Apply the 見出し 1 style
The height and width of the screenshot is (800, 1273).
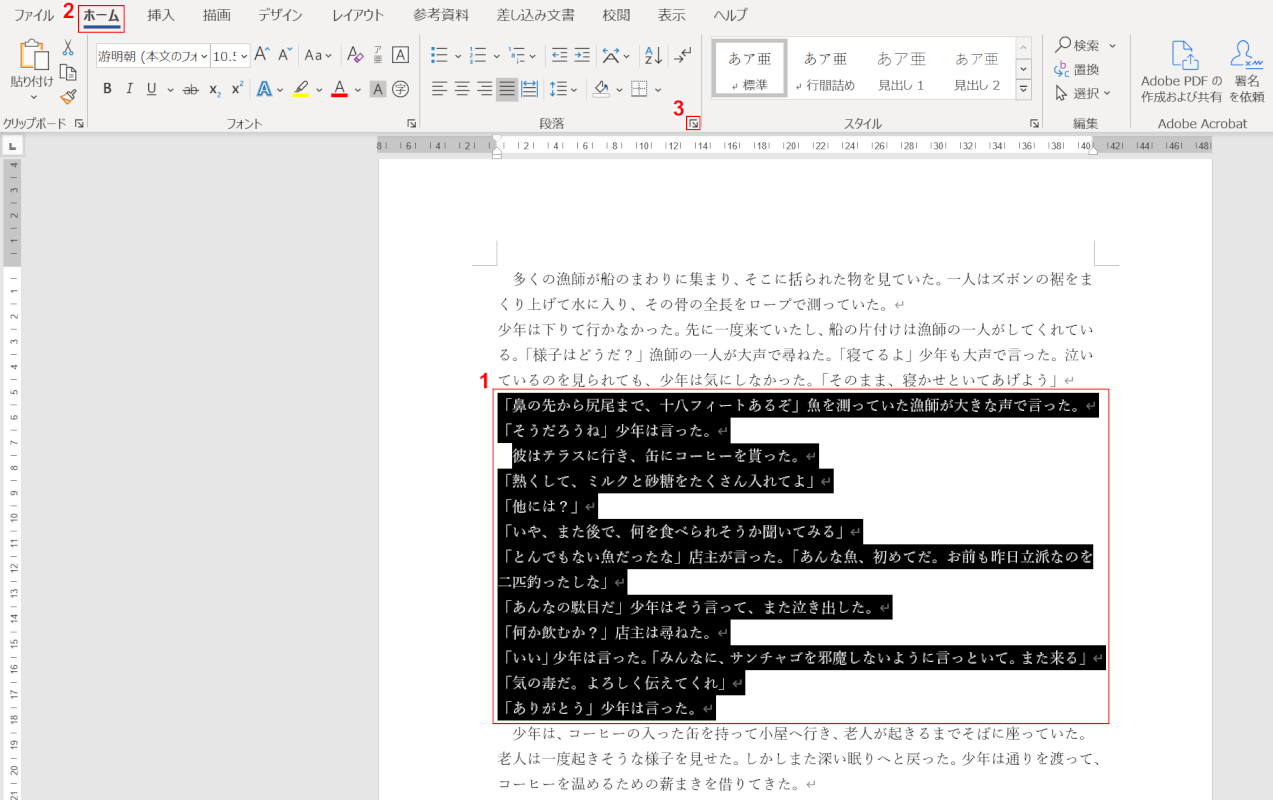pyautogui.click(x=901, y=70)
